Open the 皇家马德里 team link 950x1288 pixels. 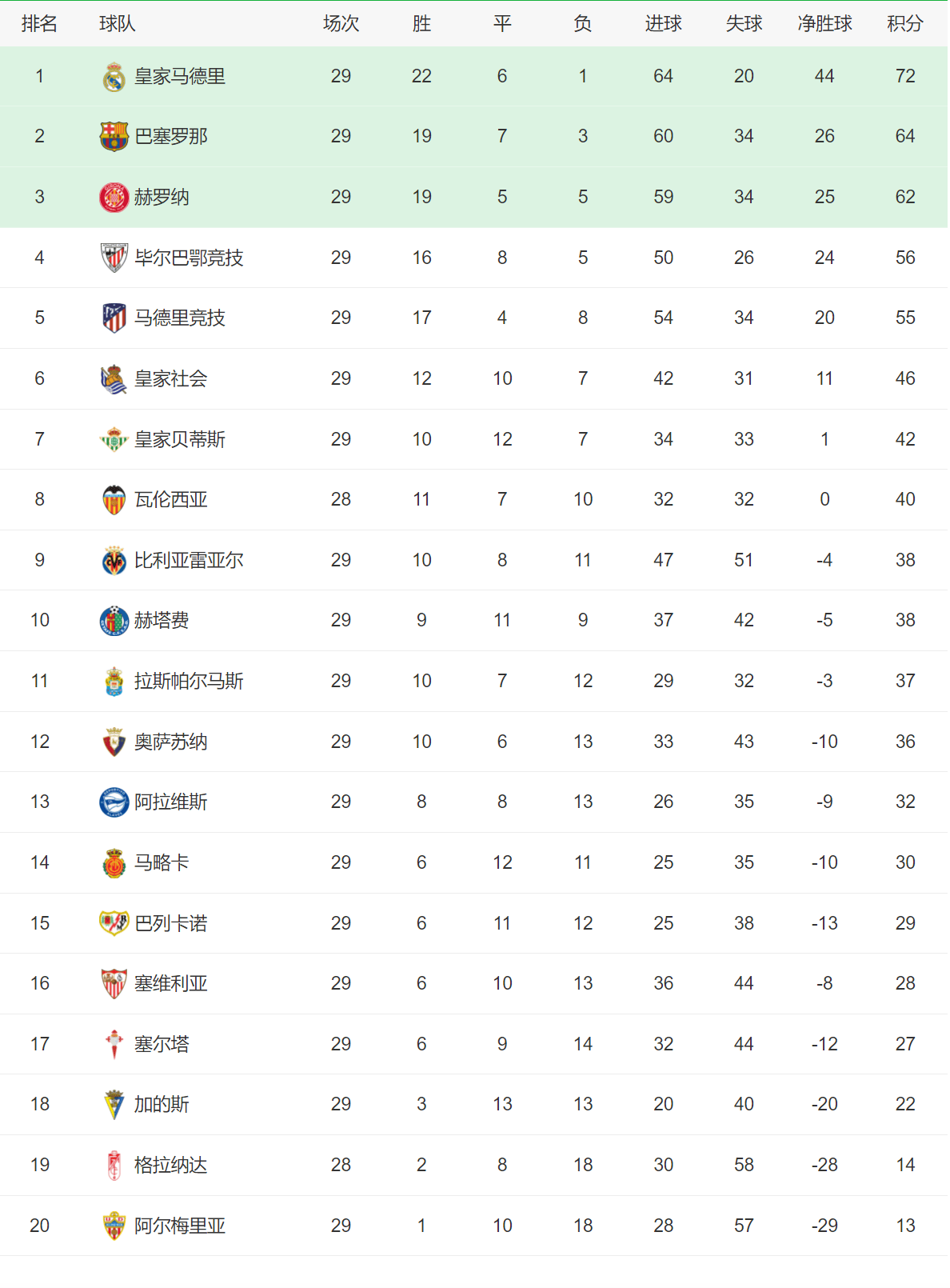(180, 77)
